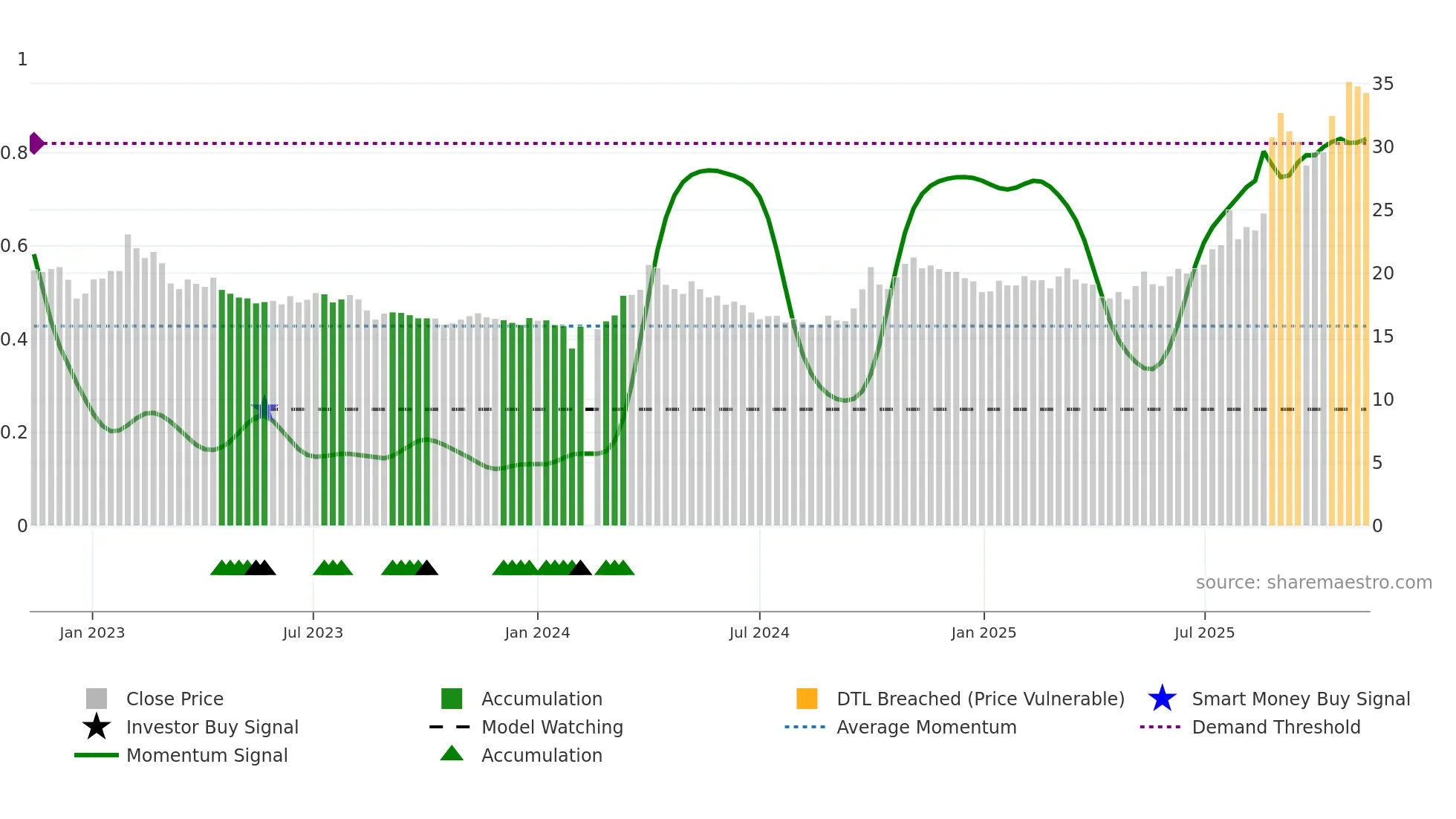The image size is (1456, 819).
Task: Click the Jan 2025 axis label
Action: click(984, 632)
